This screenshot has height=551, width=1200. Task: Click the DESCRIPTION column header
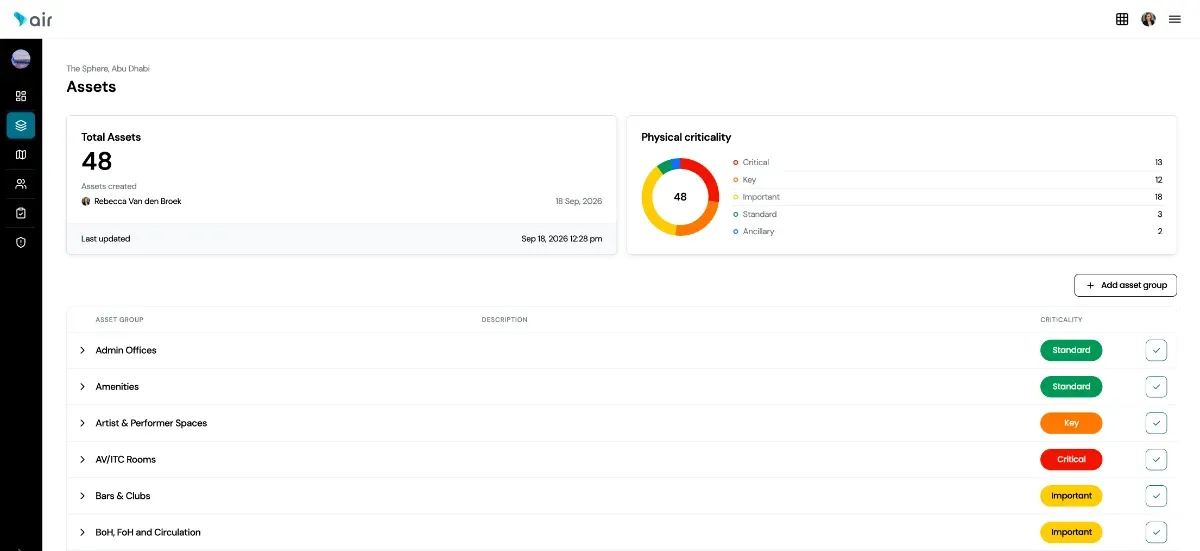tap(504, 320)
